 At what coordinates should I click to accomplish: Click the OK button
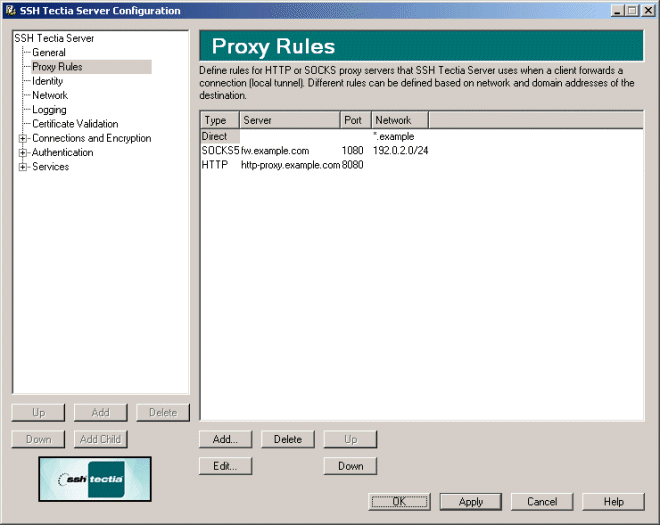coord(399,502)
